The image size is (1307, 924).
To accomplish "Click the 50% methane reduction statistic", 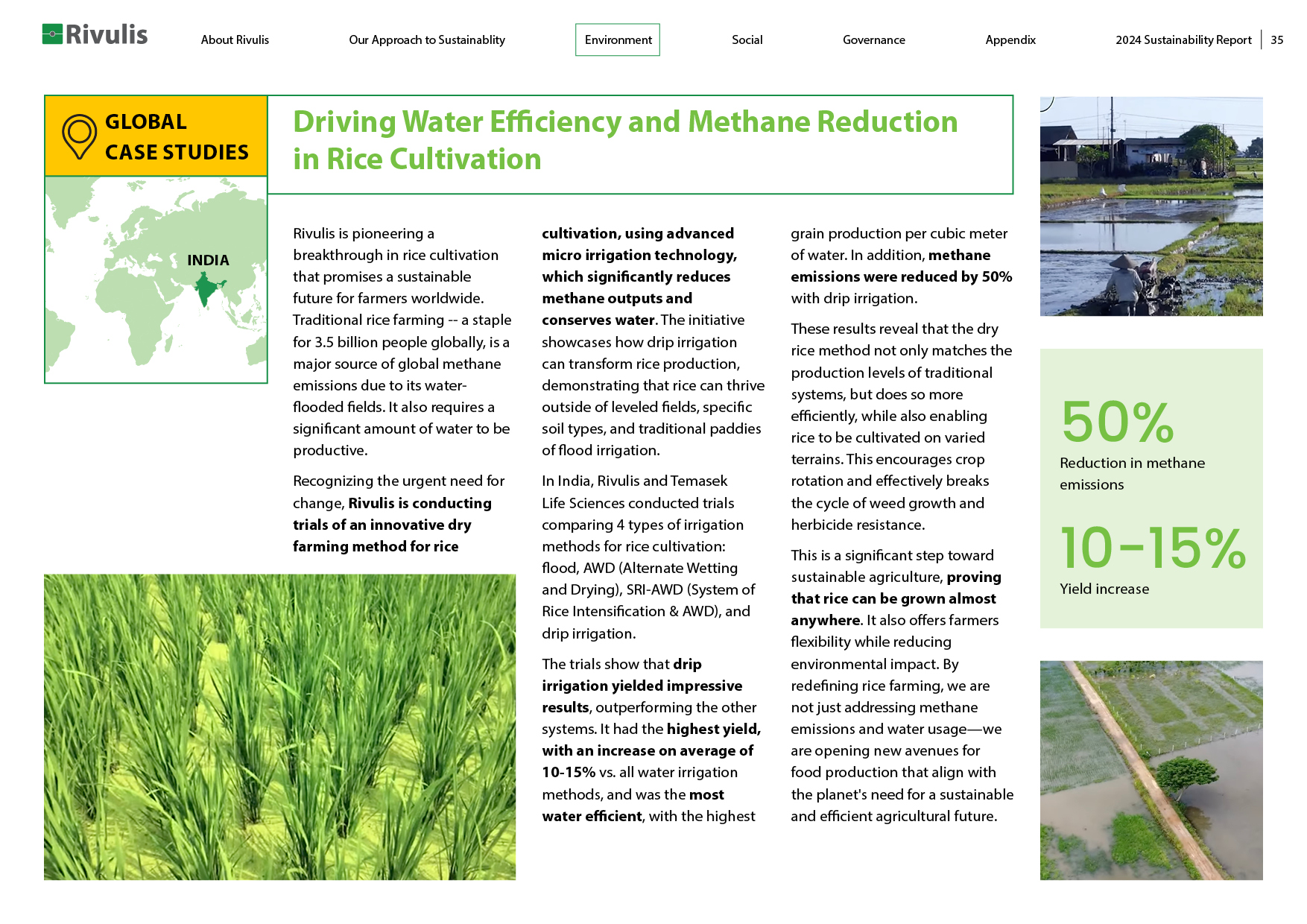I will pos(1117,423).
